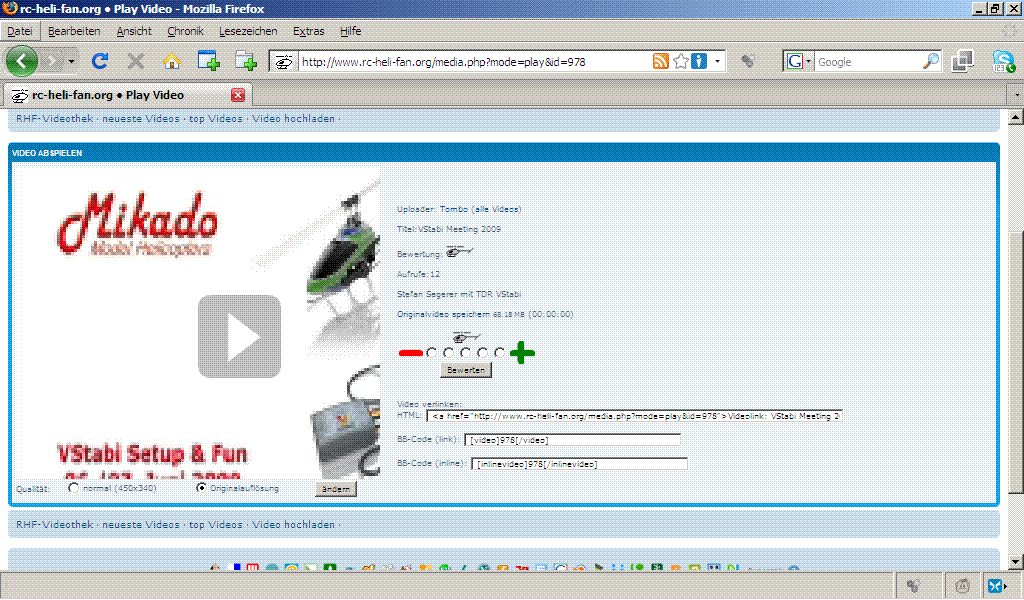The width and height of the screenshot is (1024, 600).
Task: Open the bottom Video hochladen link
Action: pyautogui.click(x=293, y=525)
